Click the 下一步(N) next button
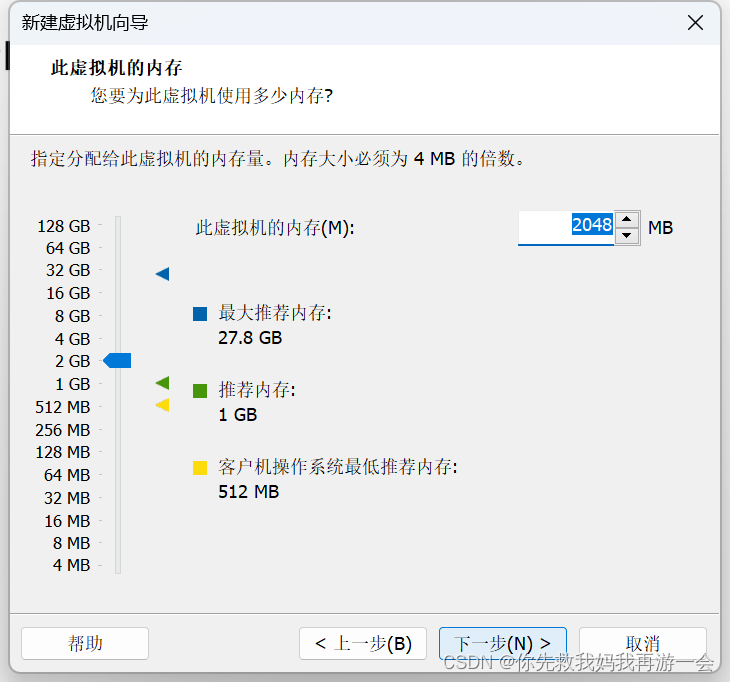The image size is (730, 682). point(503,643)
